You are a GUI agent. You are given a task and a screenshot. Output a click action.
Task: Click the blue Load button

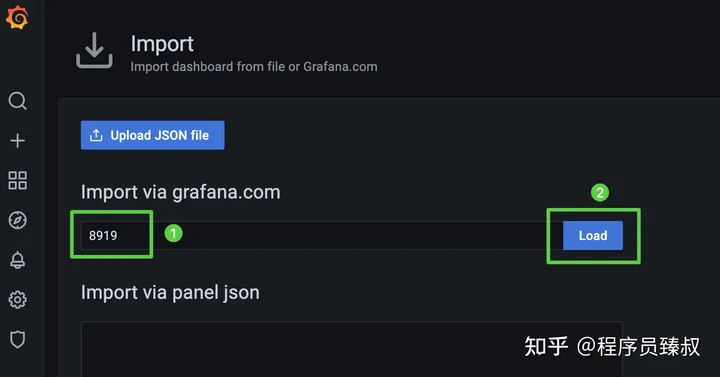[x=593, y=236]
